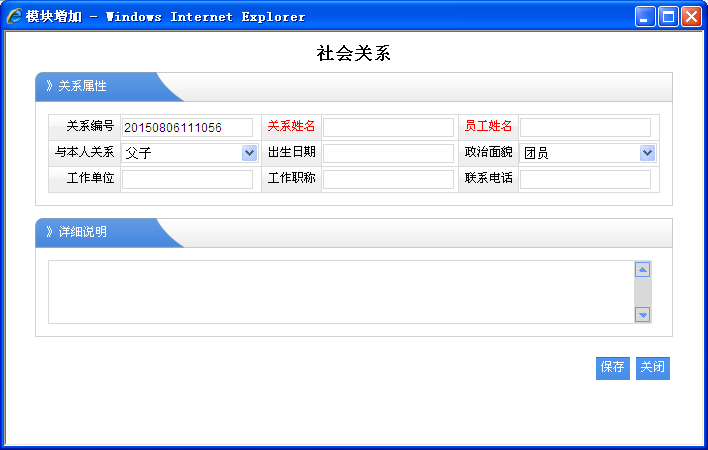Click inside the 详细说明 text area

pos(340,292)
